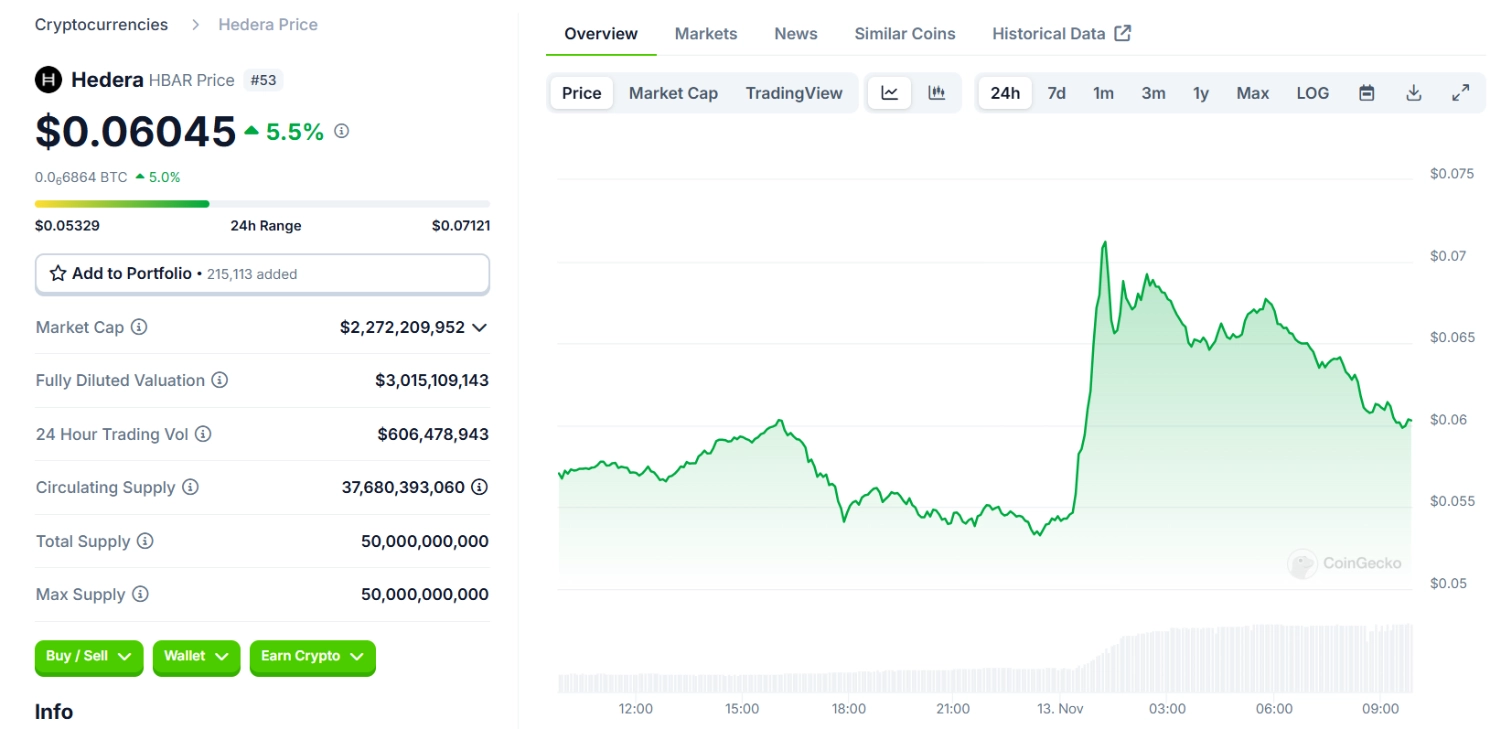Viewport: 1501px width, 729px height.
Task: Open the Circulating Supply label info icon
Action: [x=190, y=487]
